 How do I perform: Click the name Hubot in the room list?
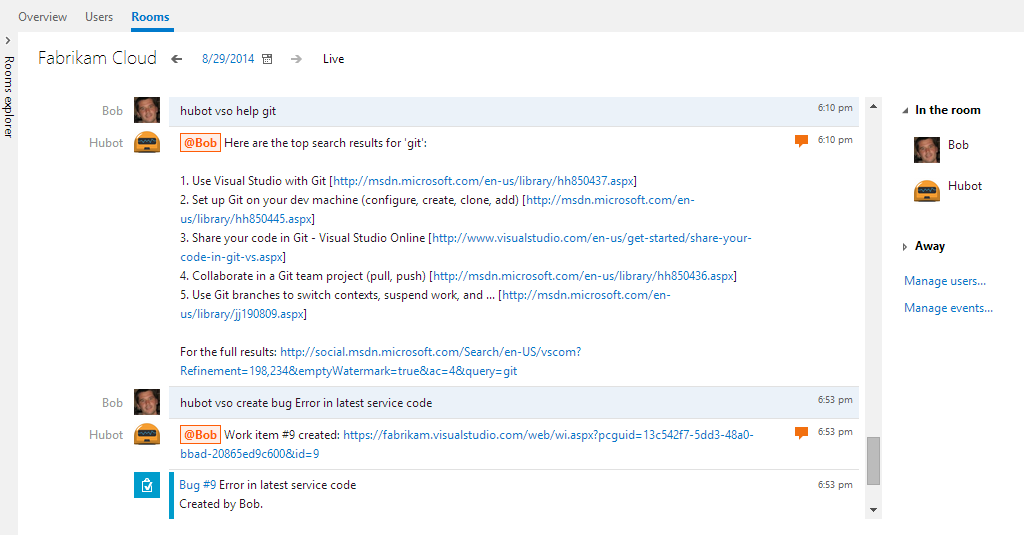coord(965,186)
